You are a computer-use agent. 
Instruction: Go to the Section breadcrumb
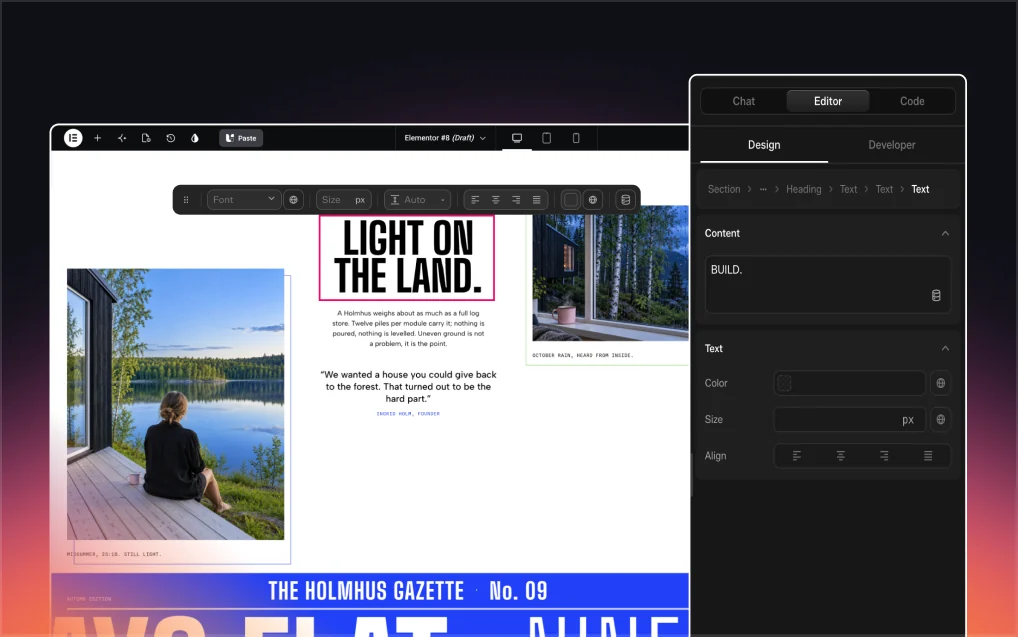tap(724, 189)
